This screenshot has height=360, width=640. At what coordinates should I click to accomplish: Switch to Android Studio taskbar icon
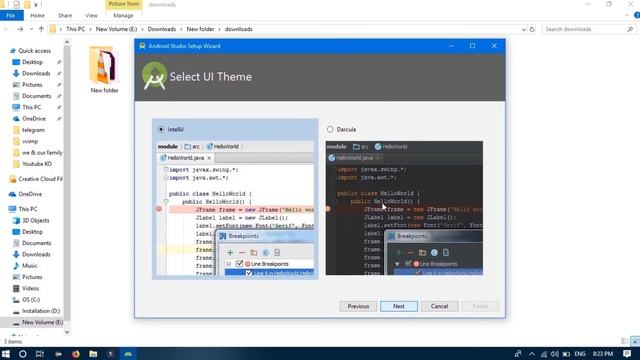tap(128, 353)
